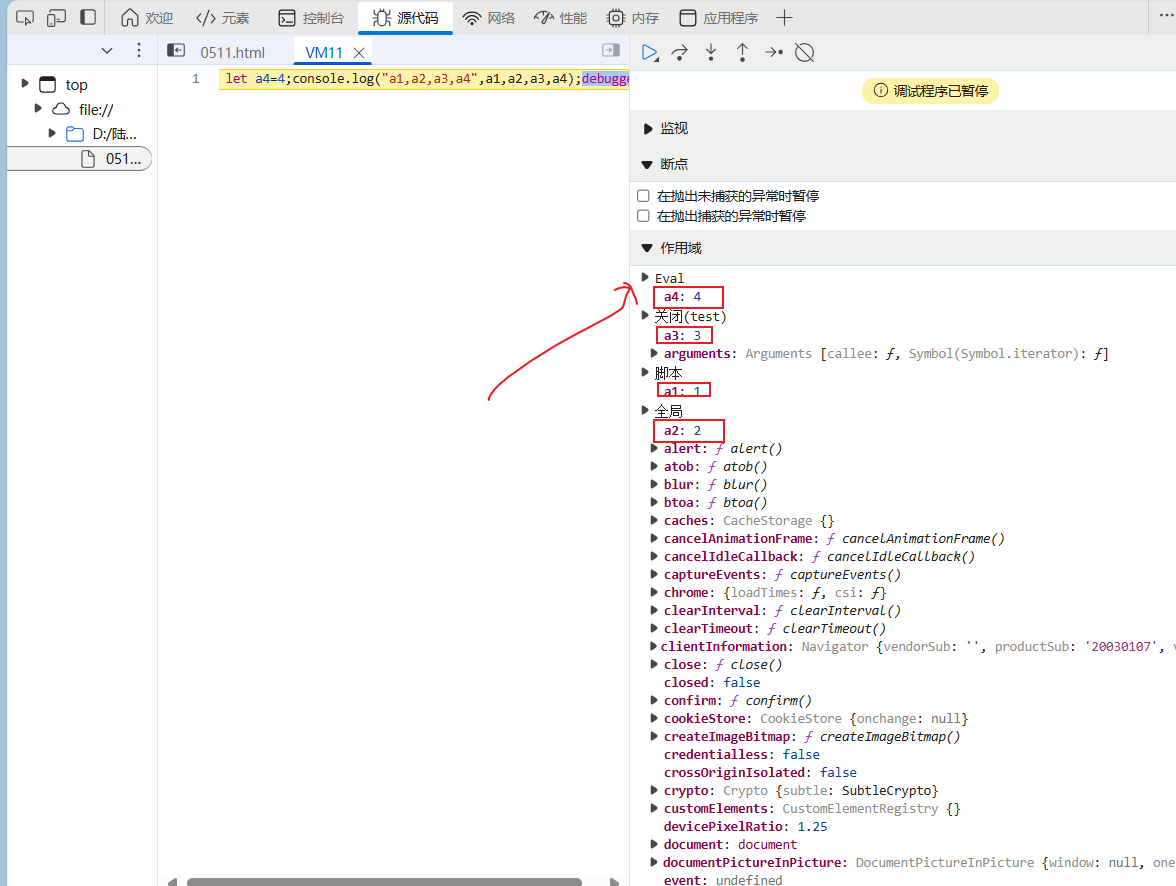The height and width of the screenshot is (886, 1176).
Task: Toggle device emulation icon
Action: click(x=56, y=17)
